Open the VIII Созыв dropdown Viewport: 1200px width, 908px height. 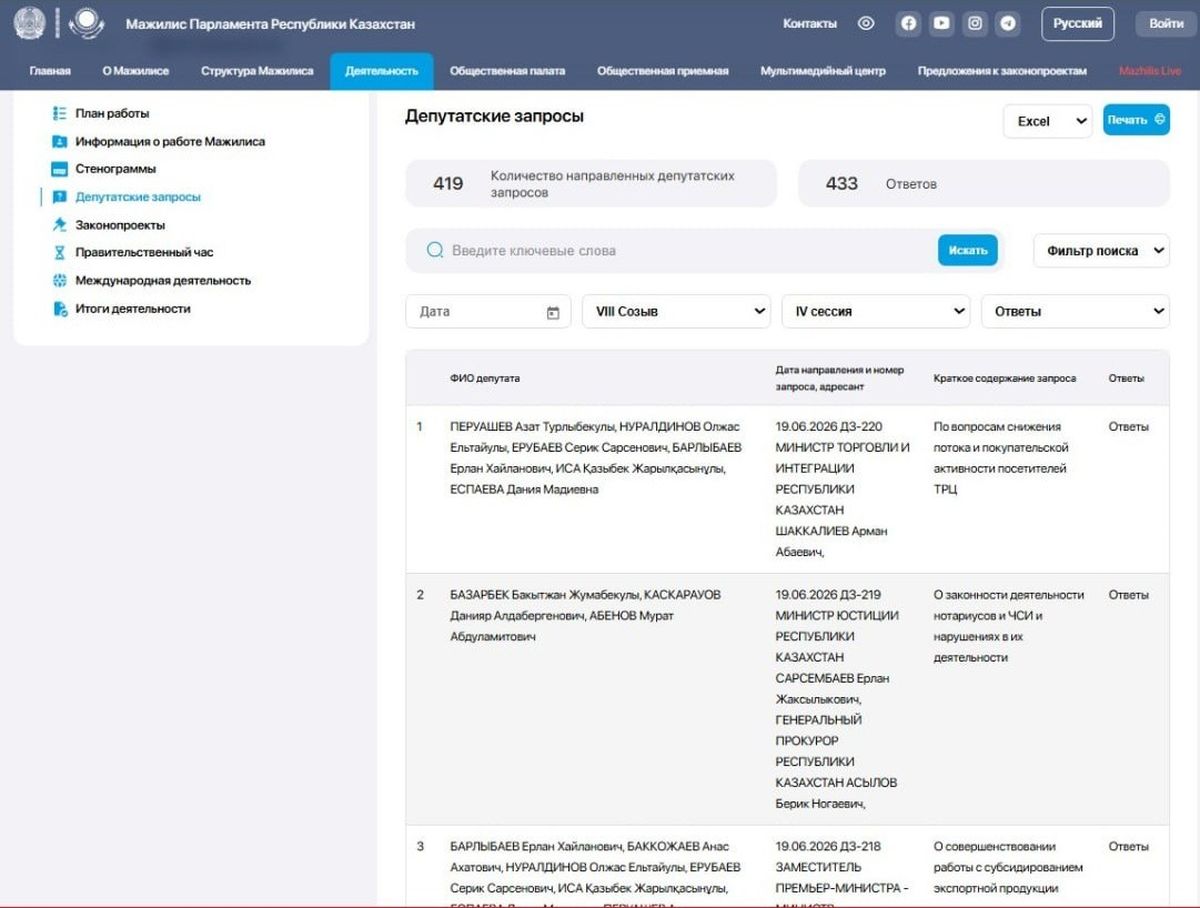[676, 311]
